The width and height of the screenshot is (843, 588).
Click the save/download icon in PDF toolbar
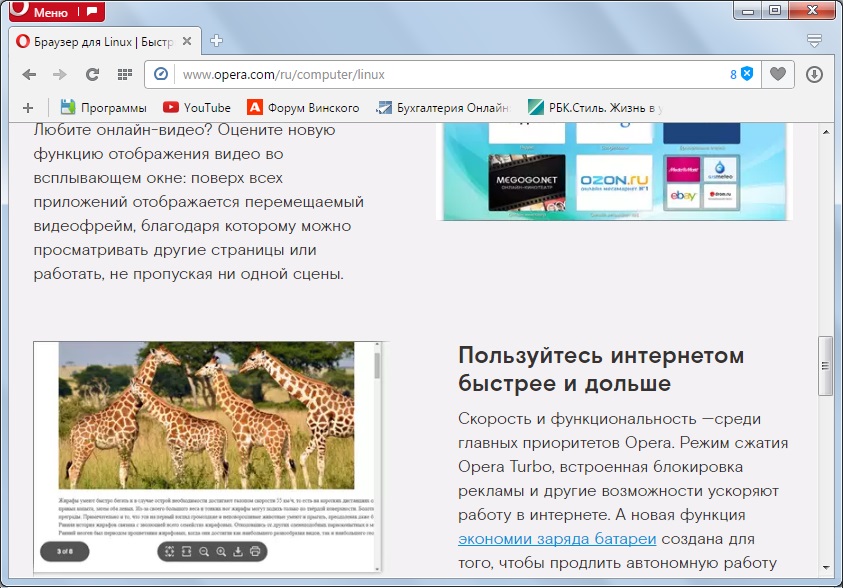coord(238,551)
